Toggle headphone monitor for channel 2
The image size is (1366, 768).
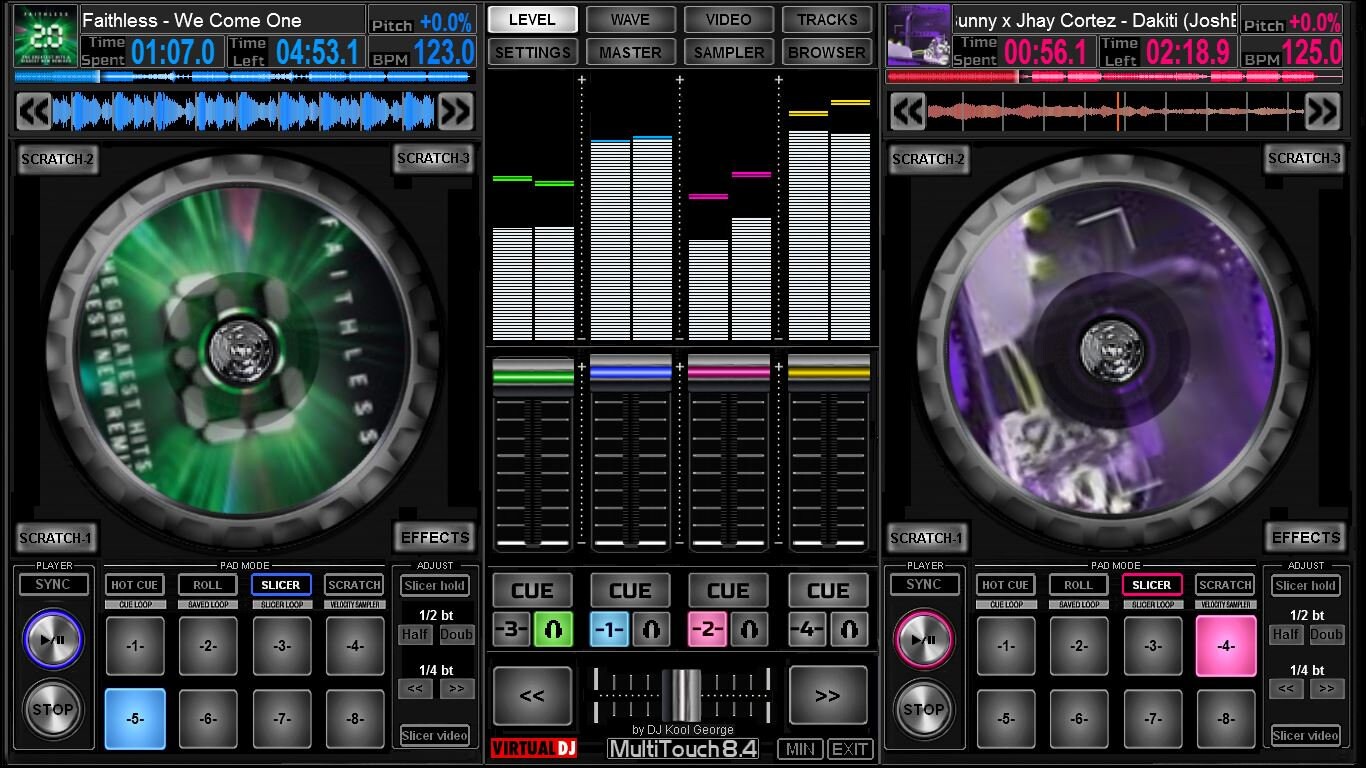coord(748,629)
